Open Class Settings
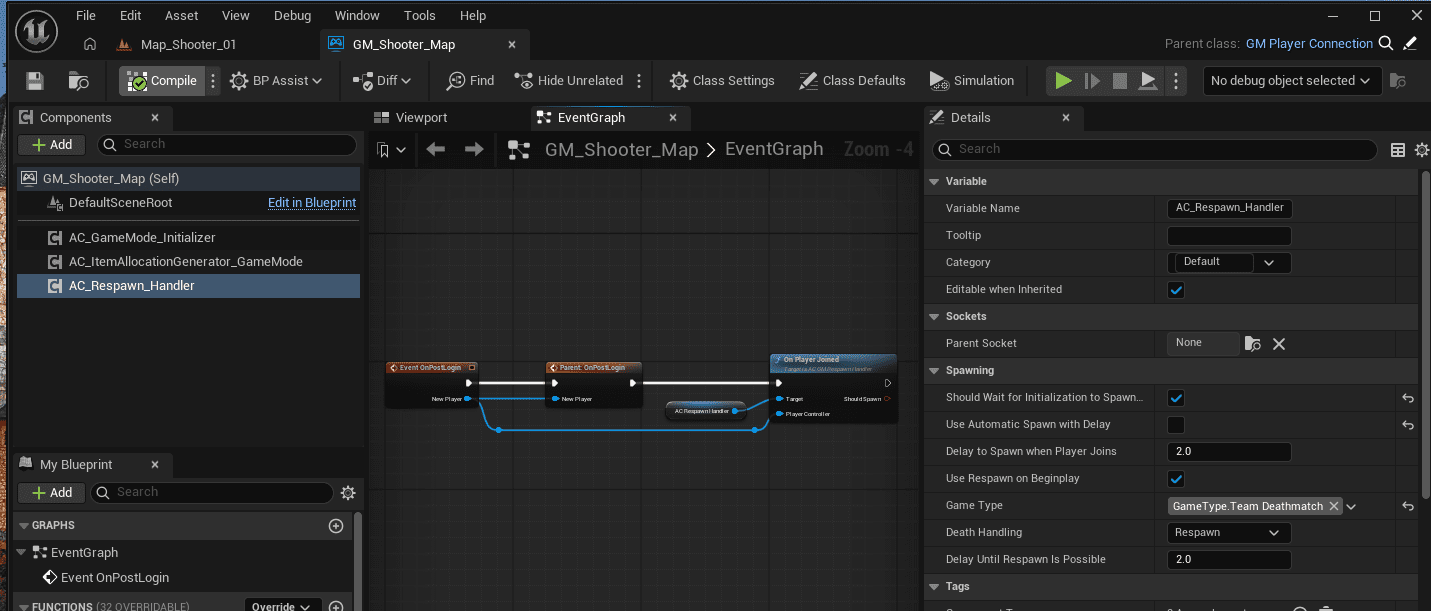Screen dimensions: 1431x611 click(x=722, y=81)
